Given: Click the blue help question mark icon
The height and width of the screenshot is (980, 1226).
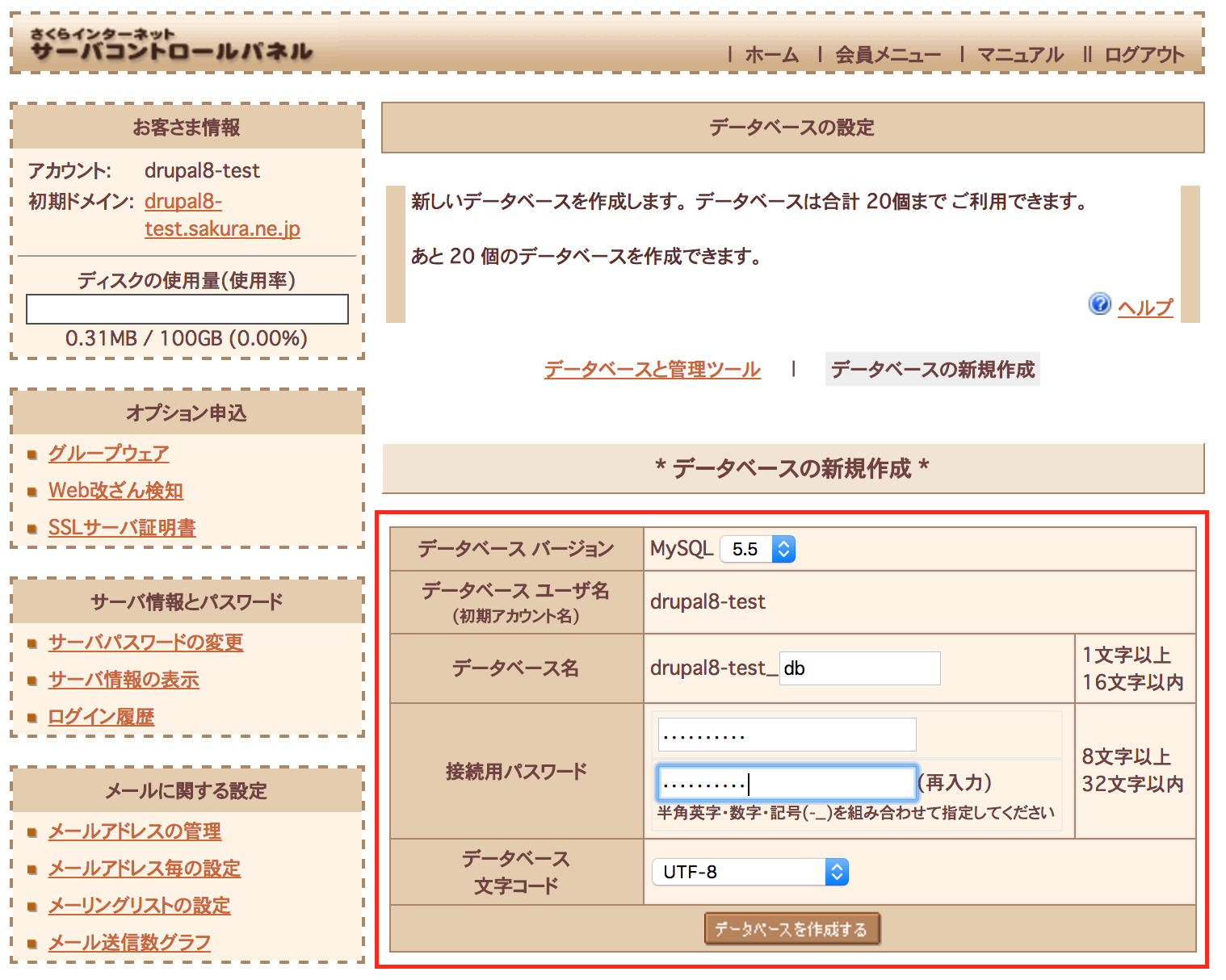Looking at the screenshot, I should coord(1099,304).
